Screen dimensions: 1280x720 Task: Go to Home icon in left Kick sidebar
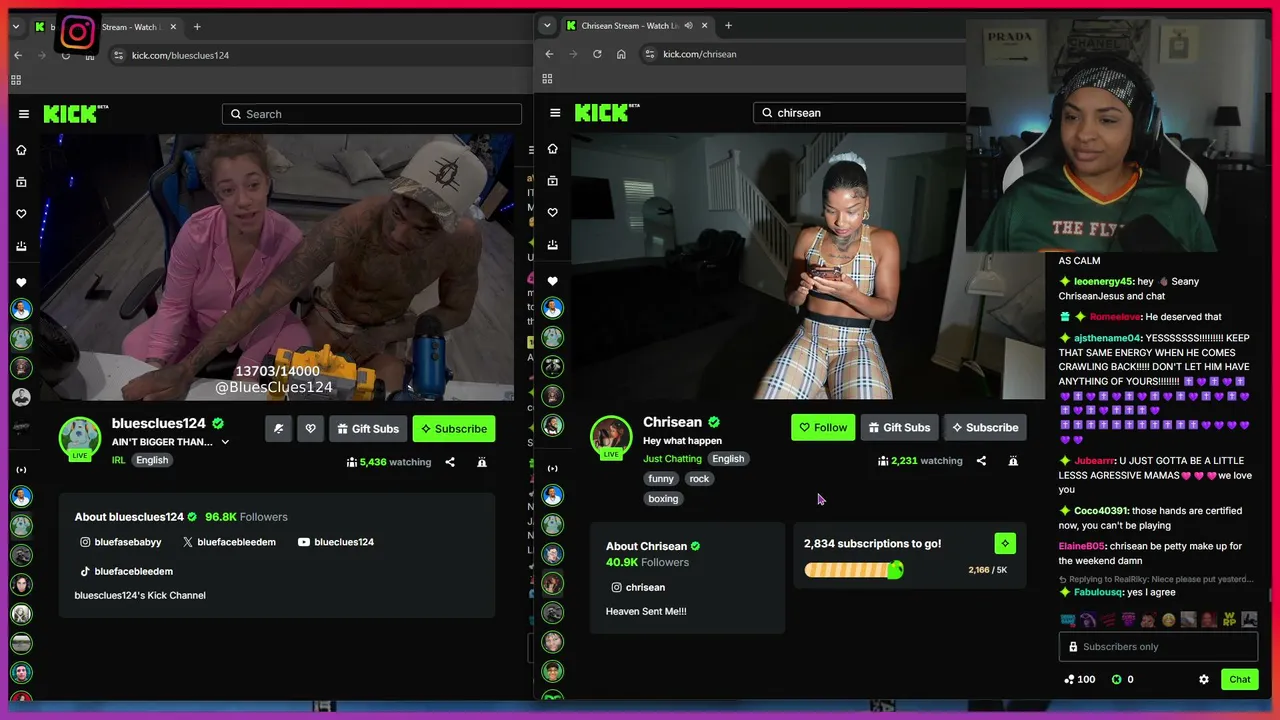tap(21, 150)
